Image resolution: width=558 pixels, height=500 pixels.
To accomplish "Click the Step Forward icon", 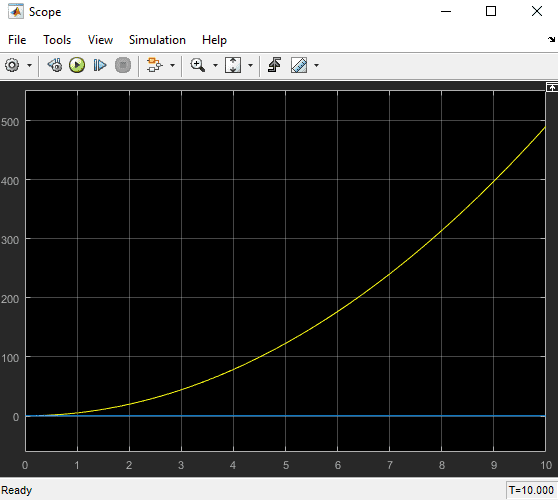I will 100,65.
